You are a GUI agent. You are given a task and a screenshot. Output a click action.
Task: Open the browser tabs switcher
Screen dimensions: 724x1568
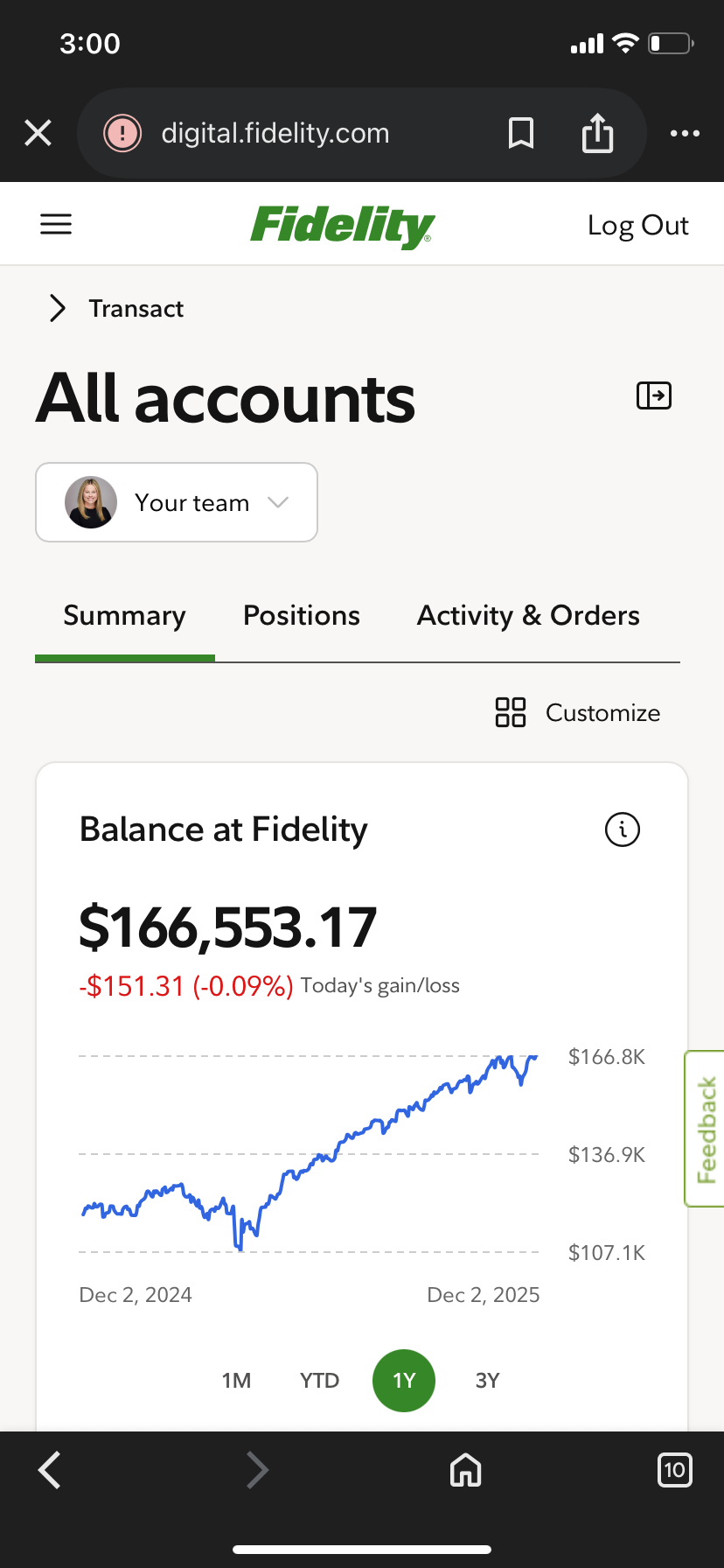[x=674, y=1470]
